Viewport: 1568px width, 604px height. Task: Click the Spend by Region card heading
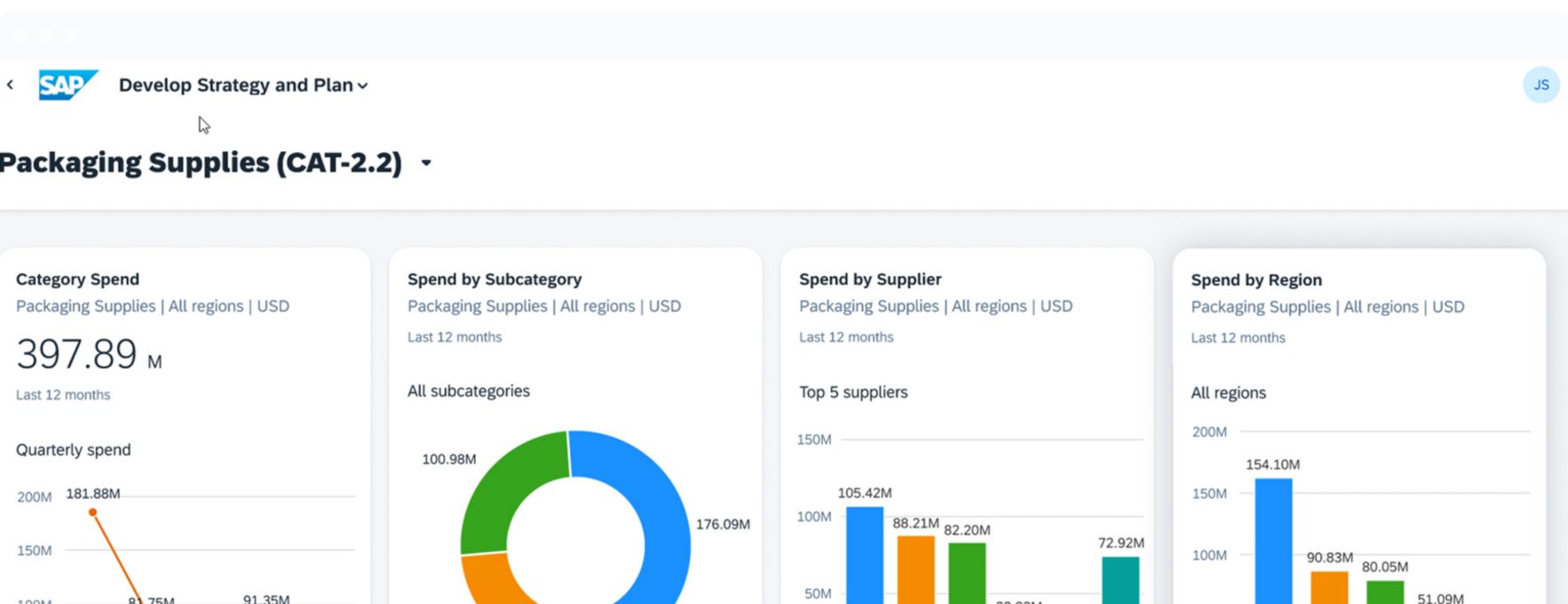[x=1255, y=280]
